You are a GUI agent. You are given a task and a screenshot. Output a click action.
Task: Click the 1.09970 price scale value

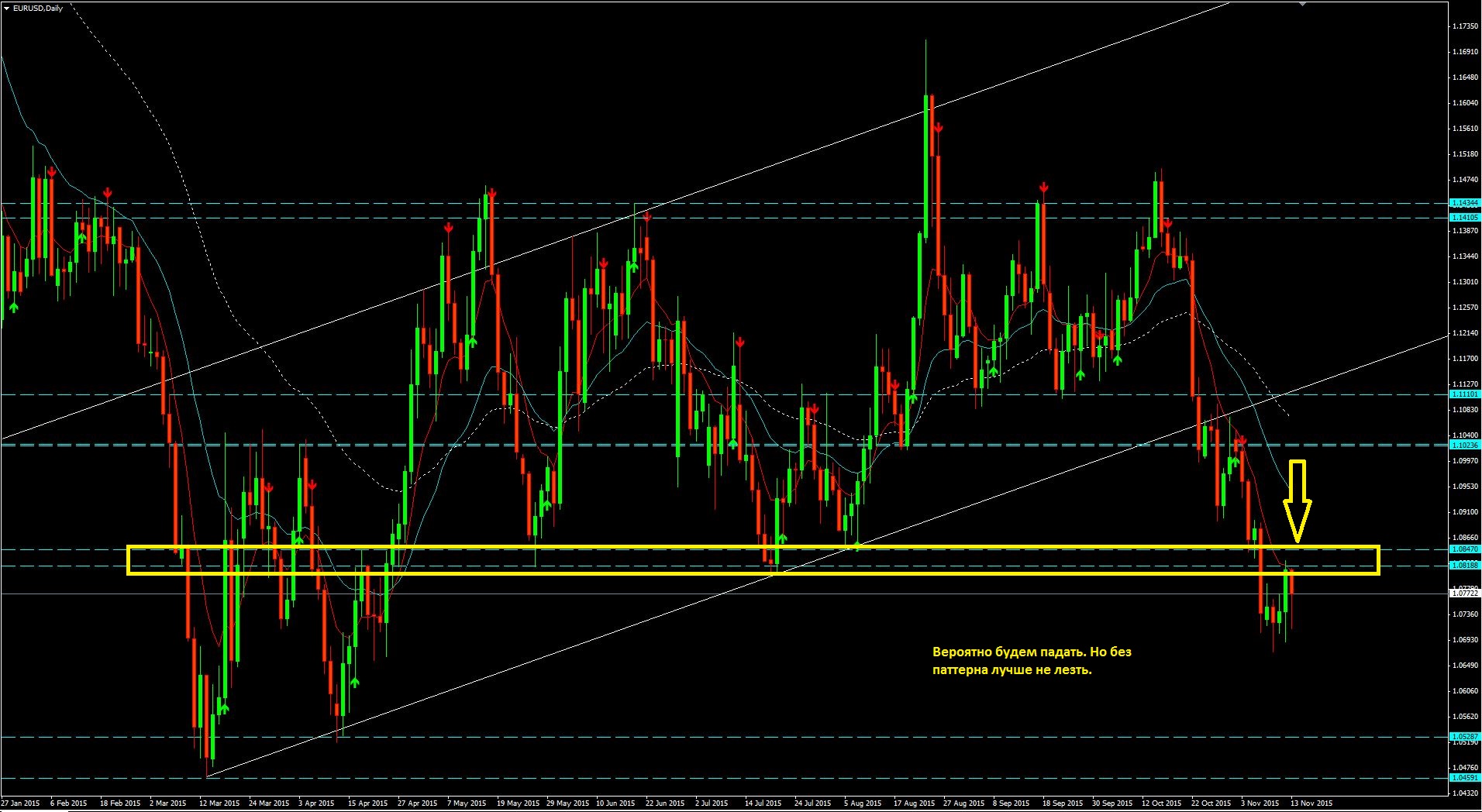point(1464,461)
